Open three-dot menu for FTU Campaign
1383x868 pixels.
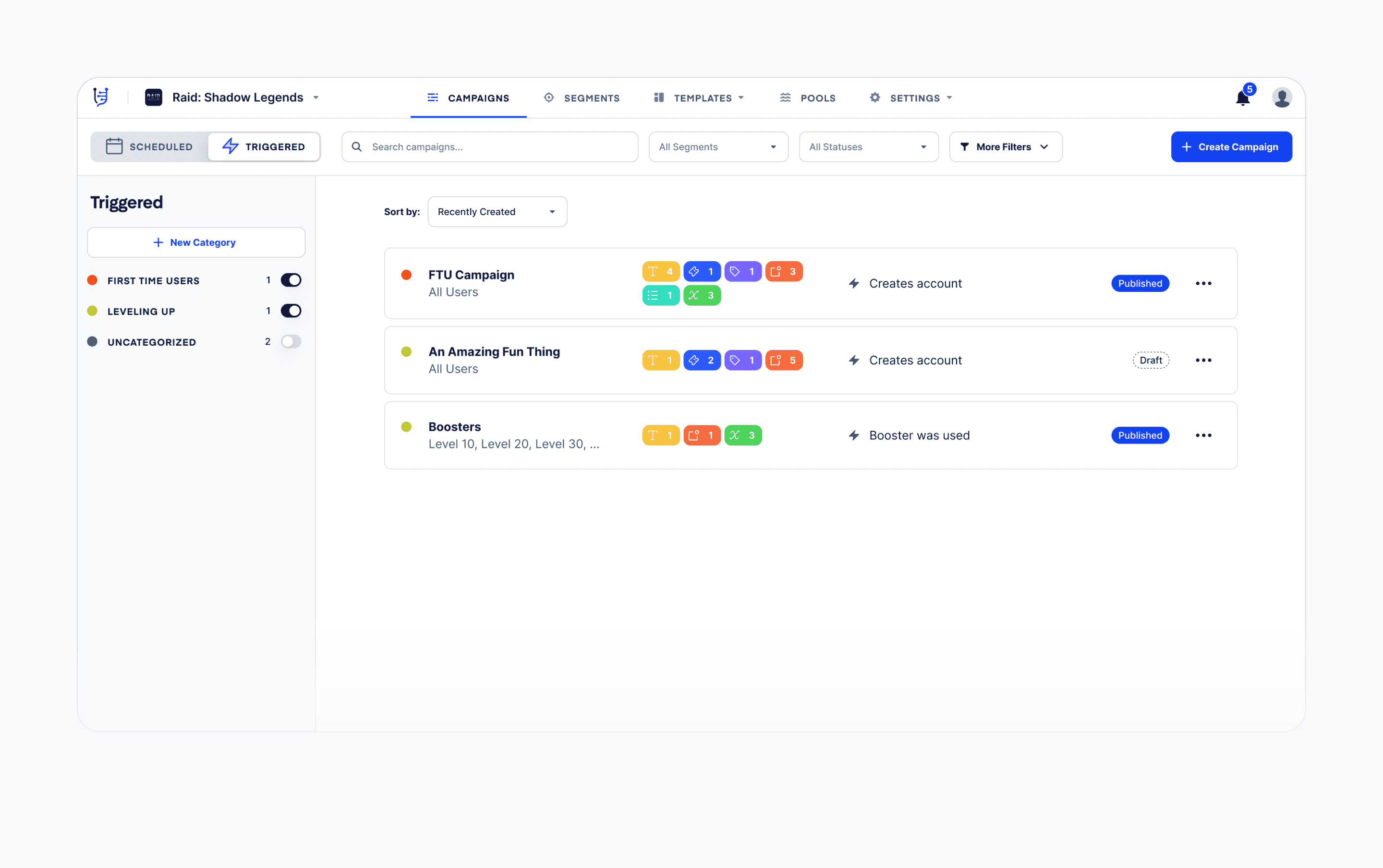tap(1203, 284)
